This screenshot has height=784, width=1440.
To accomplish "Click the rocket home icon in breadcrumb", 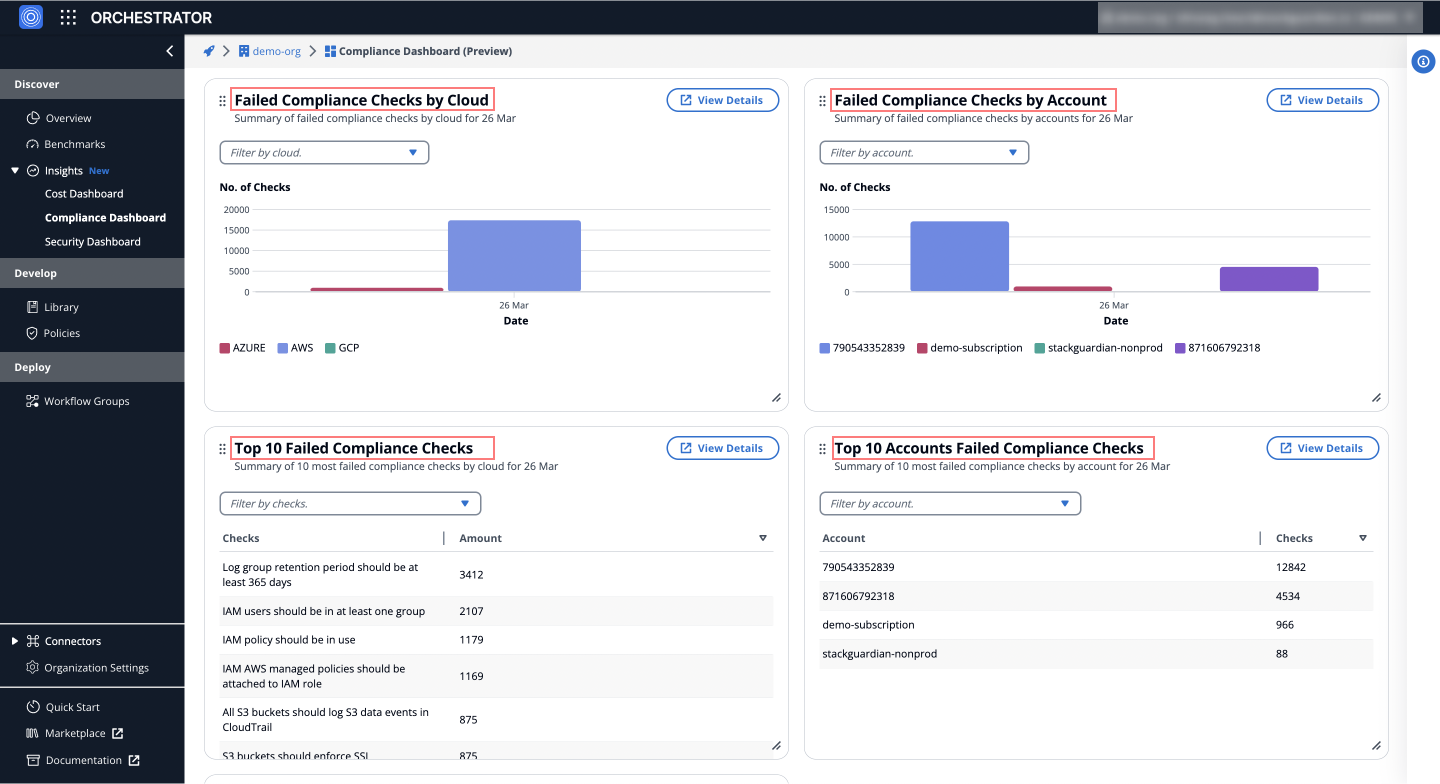I will (x=208, y=50).
